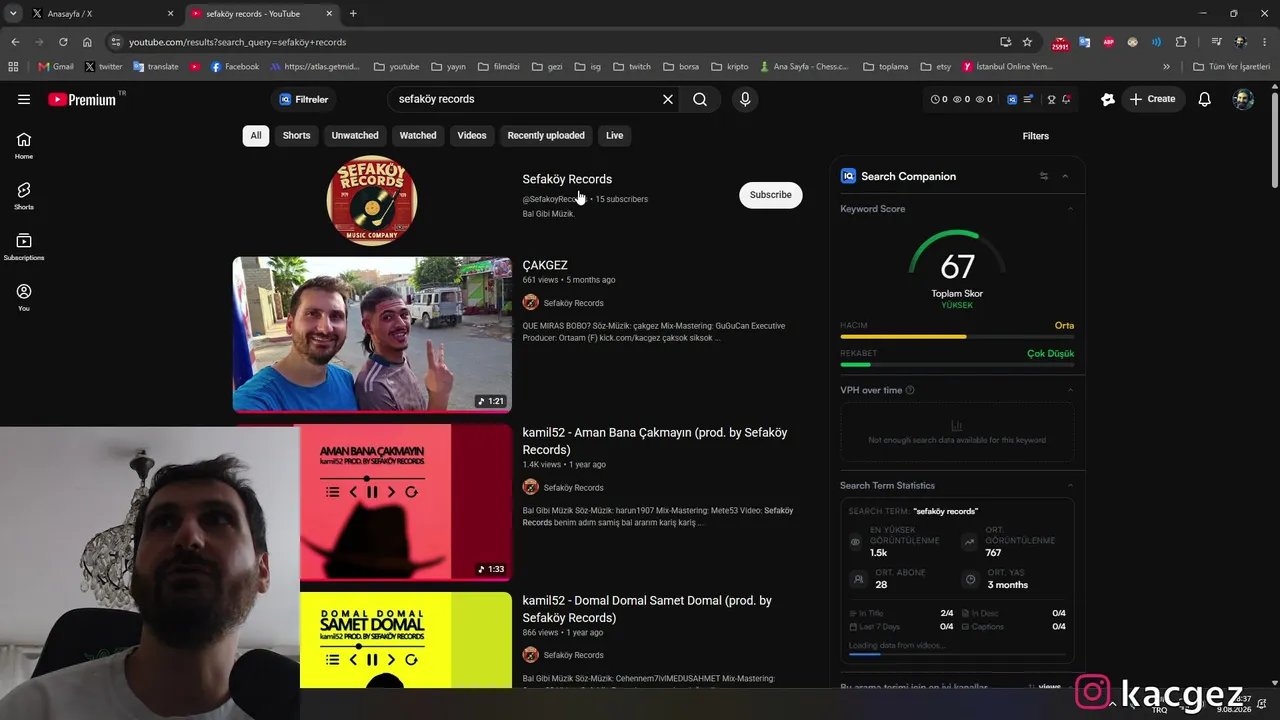Open a new browser tab
Screen dimensions: 1280x720
[353, 13]
